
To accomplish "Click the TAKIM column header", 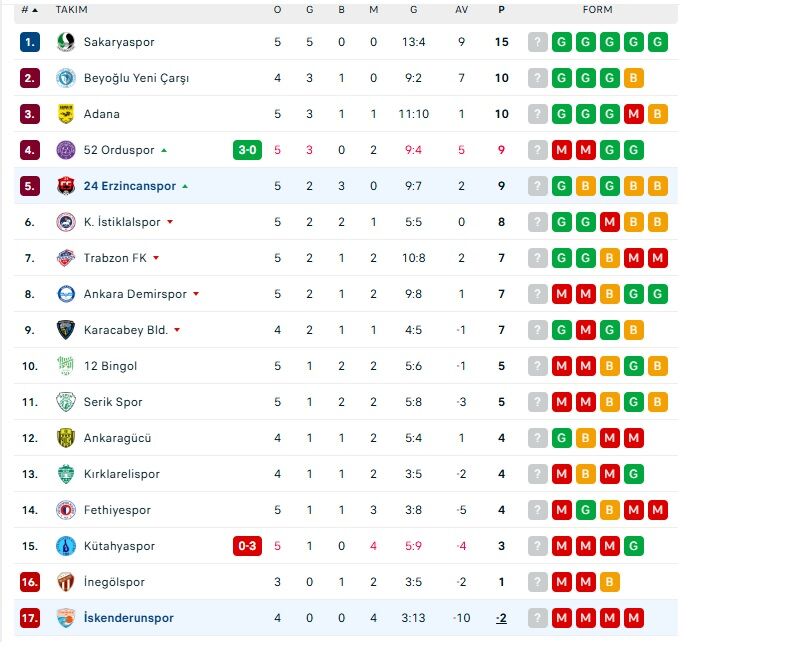I will point(71,10).
